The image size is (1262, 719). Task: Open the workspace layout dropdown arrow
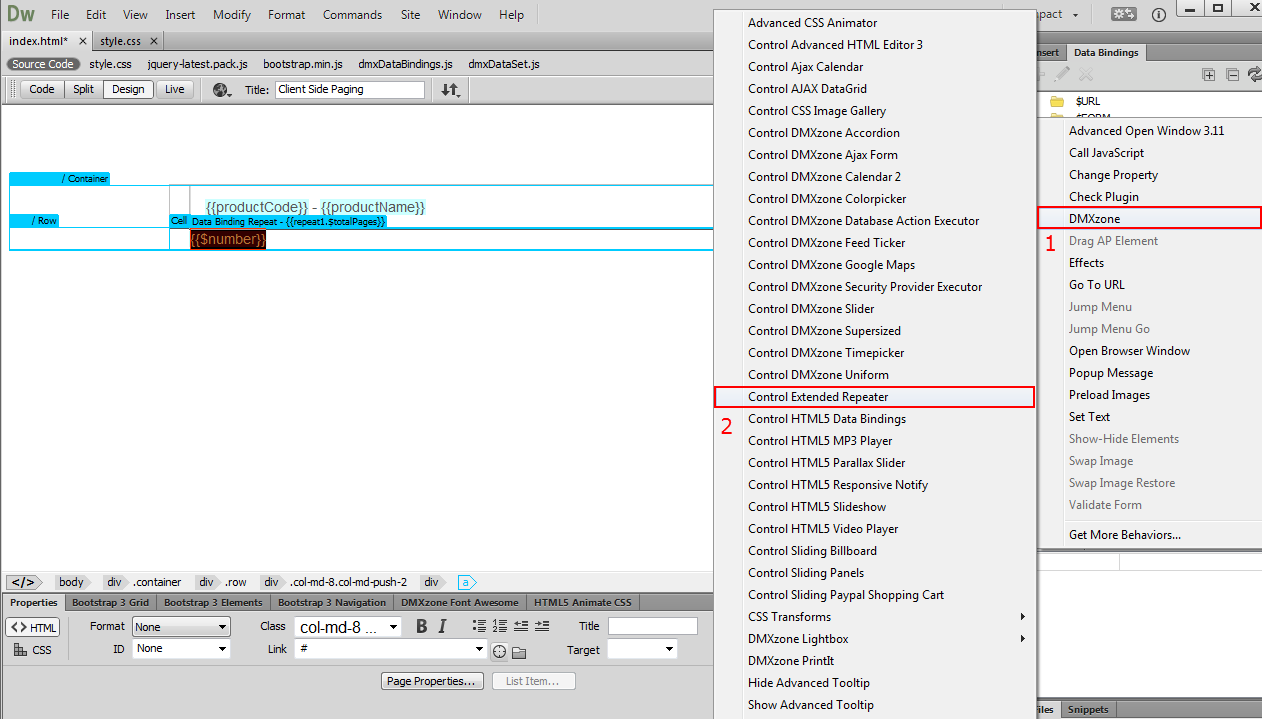tap(1076, 15)
